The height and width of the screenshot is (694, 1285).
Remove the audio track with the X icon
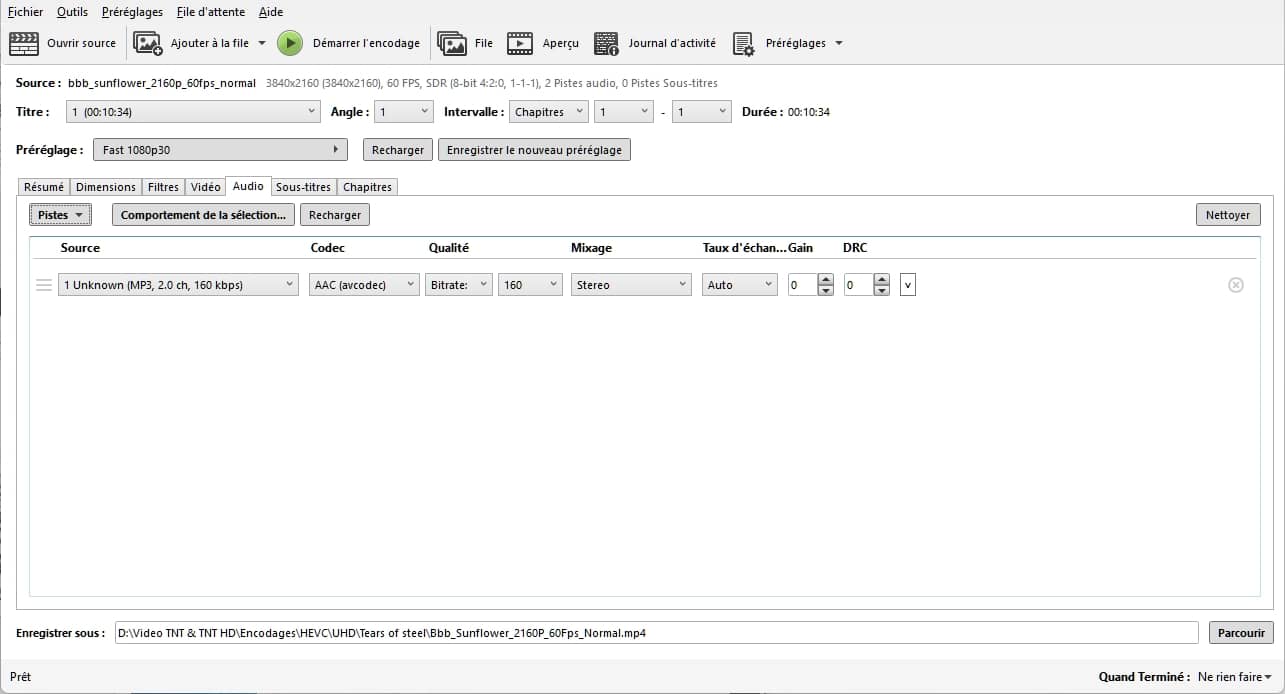click(1236, 285)
